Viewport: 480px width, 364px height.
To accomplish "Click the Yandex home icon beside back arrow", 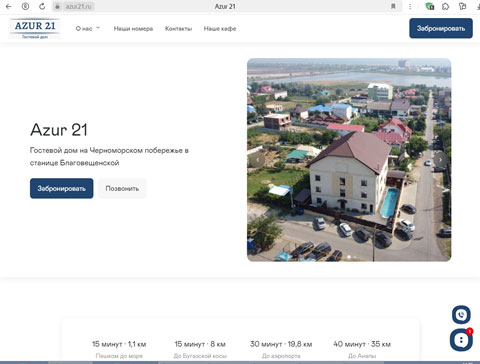I will tap(25, 6).
